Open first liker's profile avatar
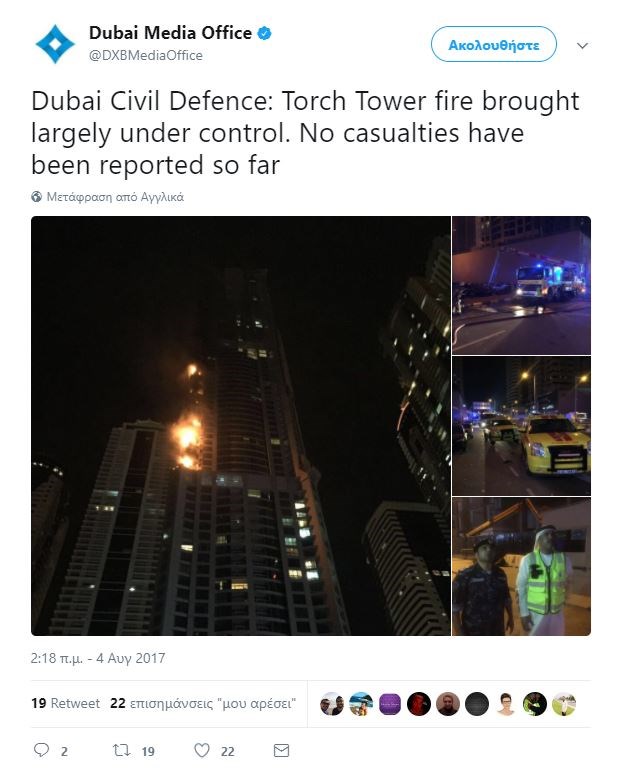The image size is (630, 768). tap(332, 704)
